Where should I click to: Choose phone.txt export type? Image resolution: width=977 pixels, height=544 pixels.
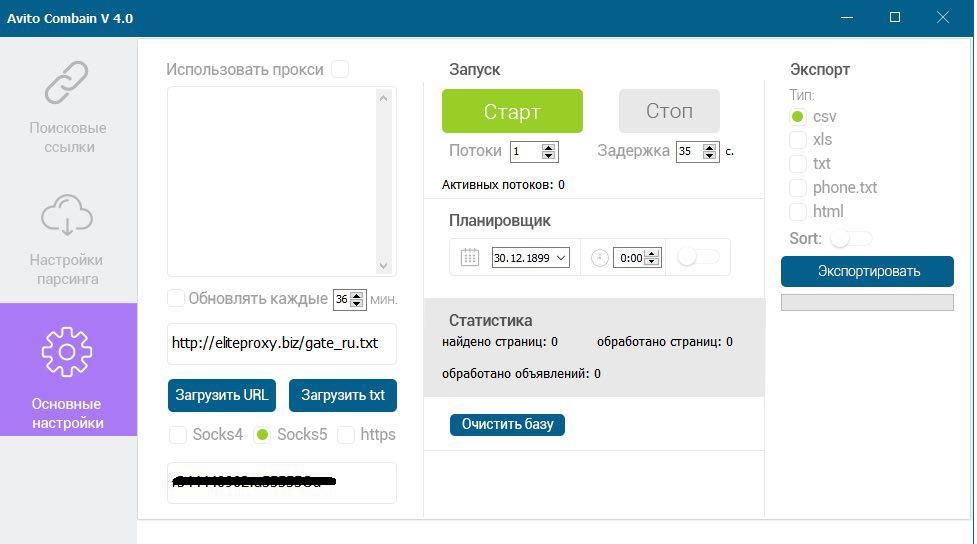click(x=798, y=188)
